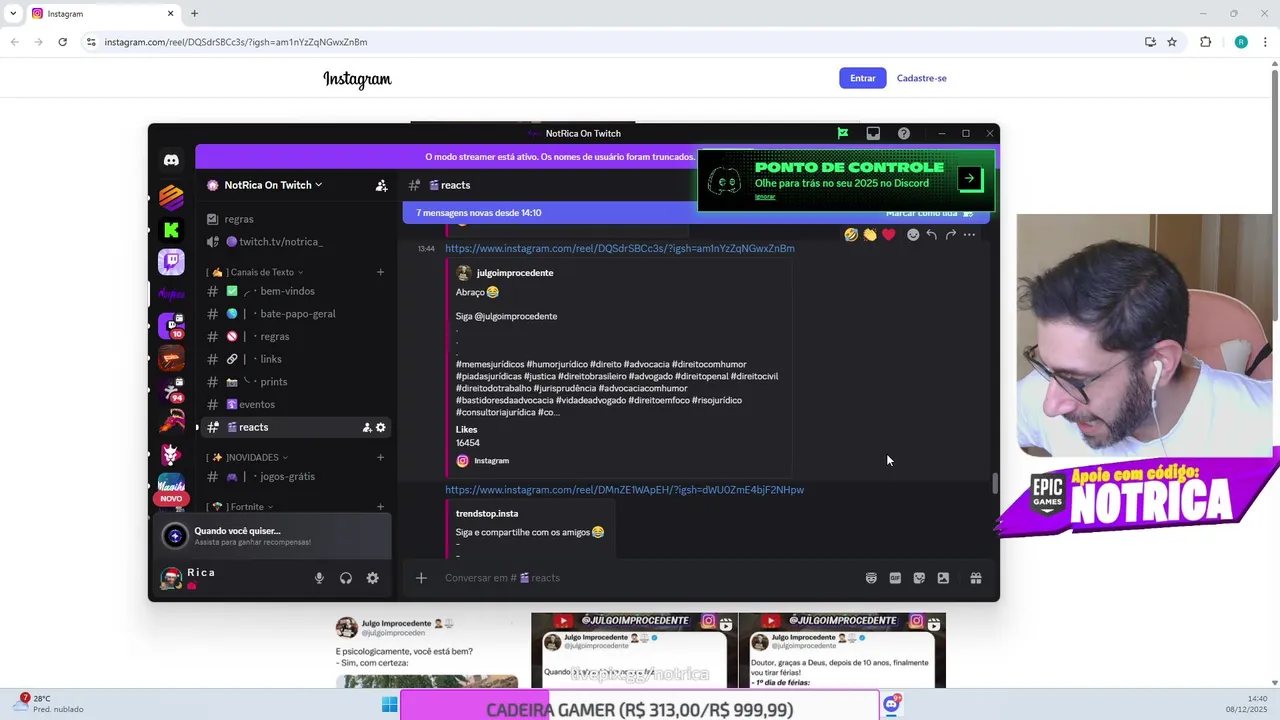Open the GIF picker in message bar
The width and height of the screenshot is (1280, 720).
(895, 578)
